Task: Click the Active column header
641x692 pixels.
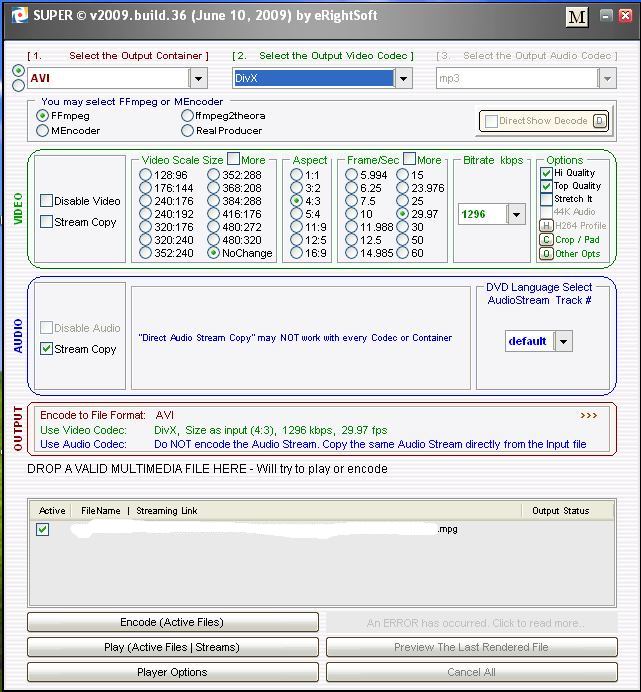Action: click(x=52, y=511)
